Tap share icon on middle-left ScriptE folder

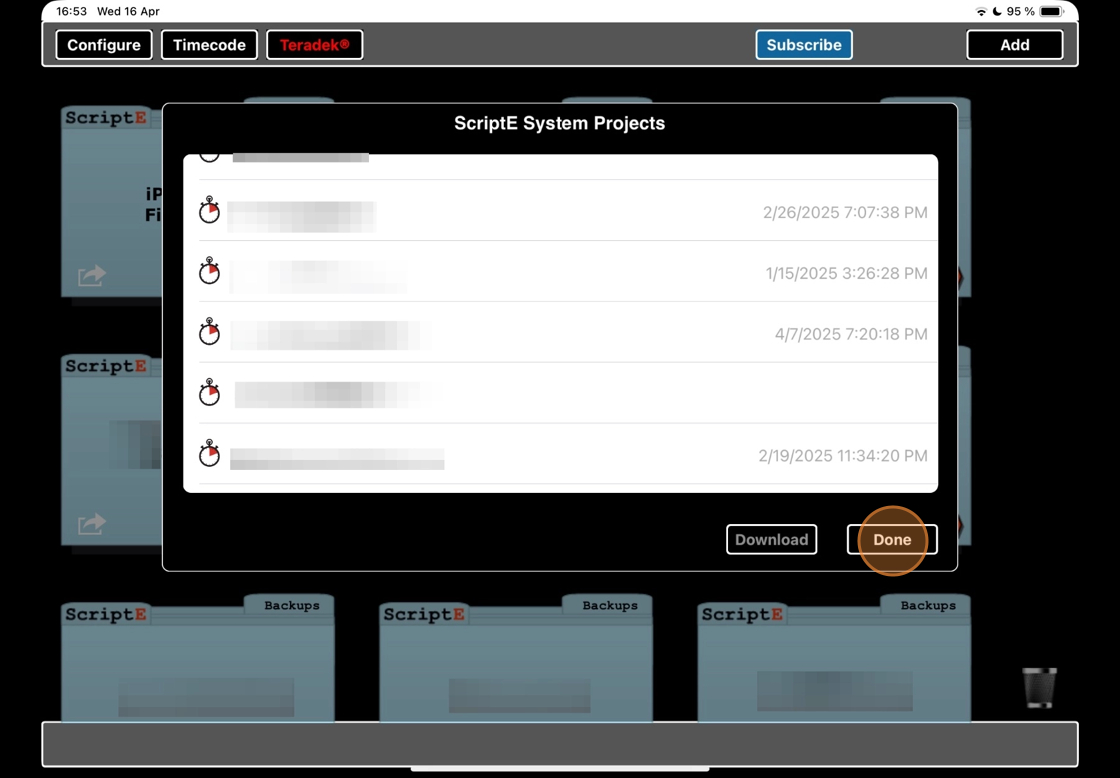pyautogui.click(x=91, y=524)
